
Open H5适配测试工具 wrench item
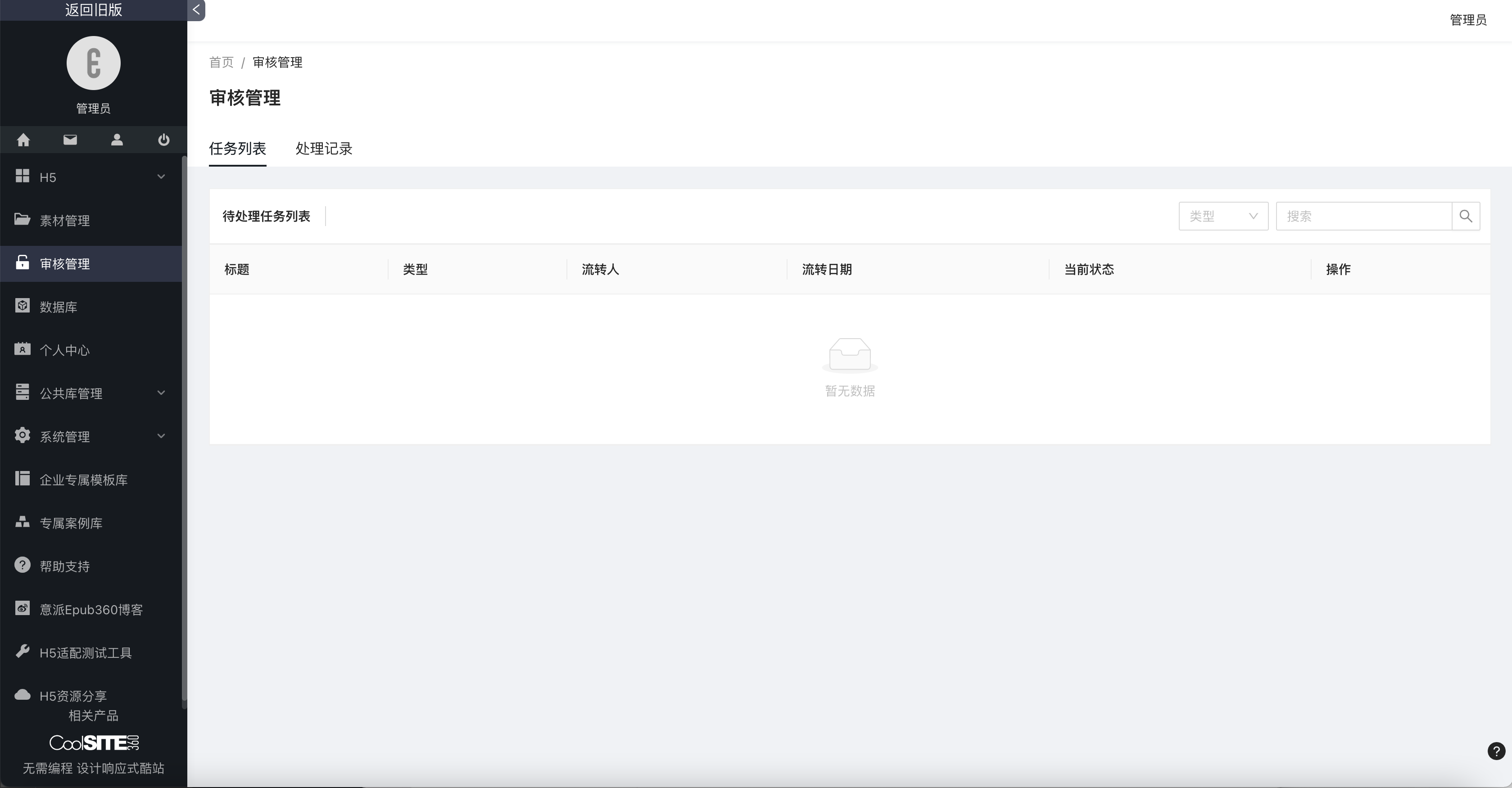click(85, 653)
